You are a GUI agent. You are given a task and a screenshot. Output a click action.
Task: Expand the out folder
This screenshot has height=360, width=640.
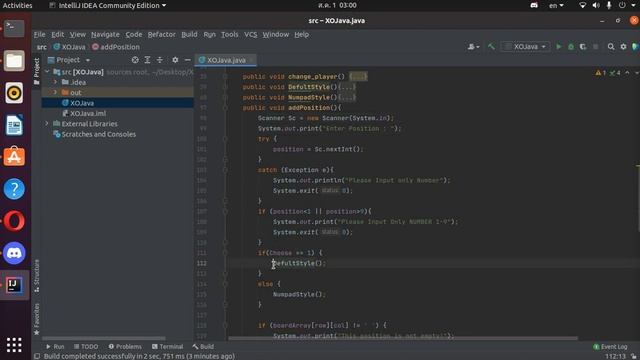click(x=56, y=93)
